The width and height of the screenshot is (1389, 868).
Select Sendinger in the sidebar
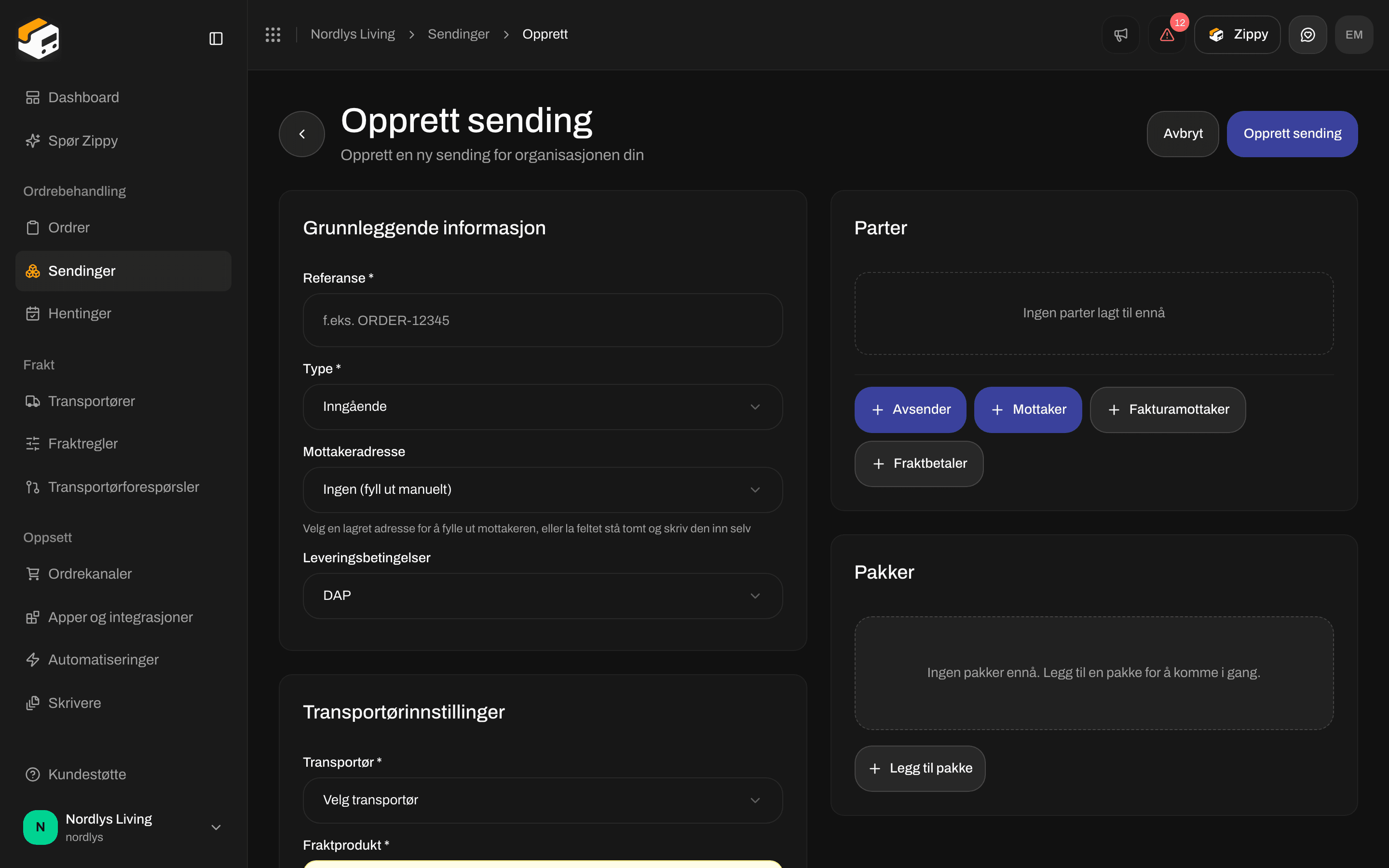(123, 271)
